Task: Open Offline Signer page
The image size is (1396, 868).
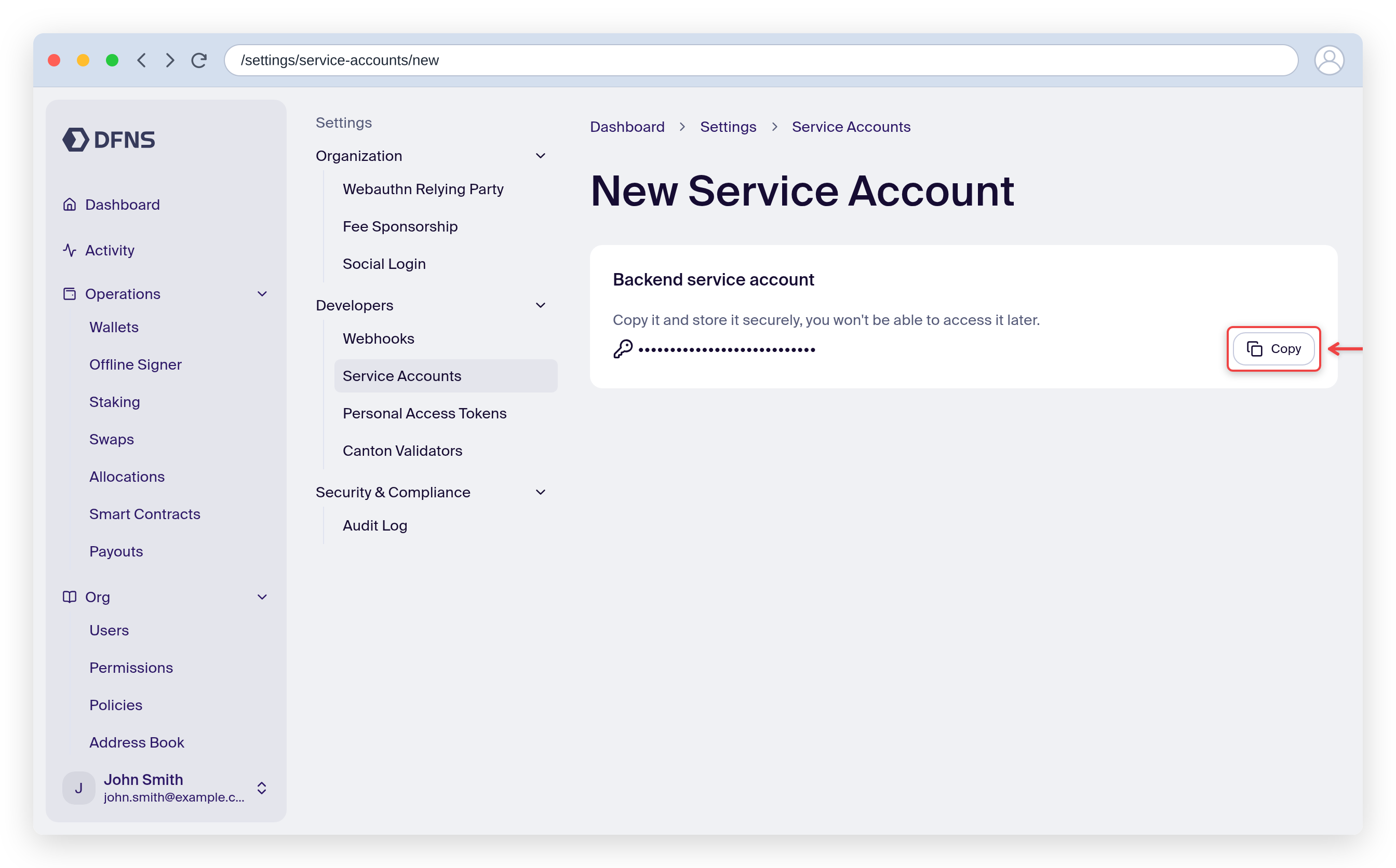Action: click(x=136, y=364)
